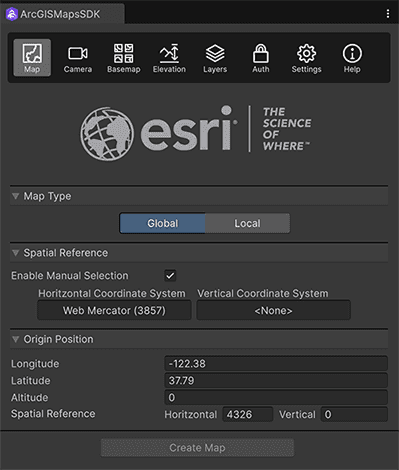Switch map type to Global
This screenshot has height=470, width=399.
point(162,223)
